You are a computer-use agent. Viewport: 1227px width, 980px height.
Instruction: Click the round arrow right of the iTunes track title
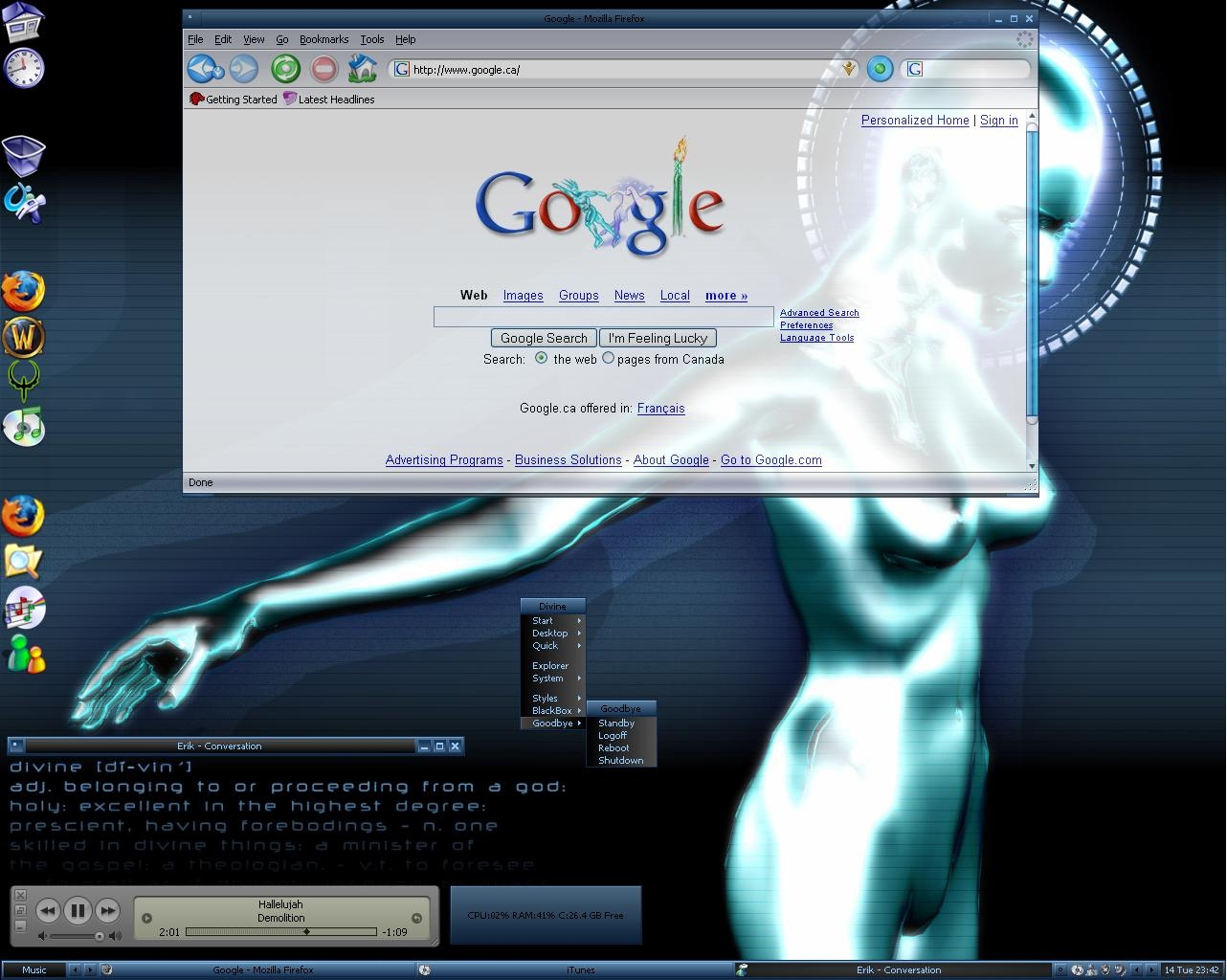pyautogui.click(x=416, y=918)
